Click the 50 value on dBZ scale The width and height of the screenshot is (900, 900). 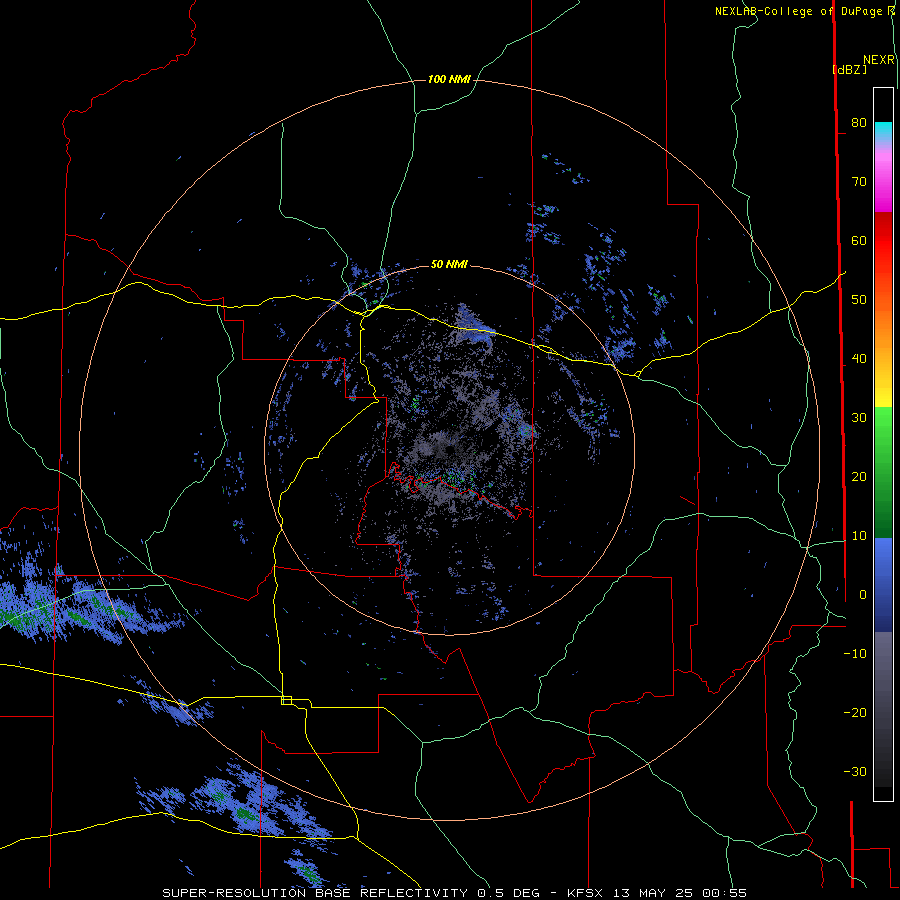pos(859,300)
